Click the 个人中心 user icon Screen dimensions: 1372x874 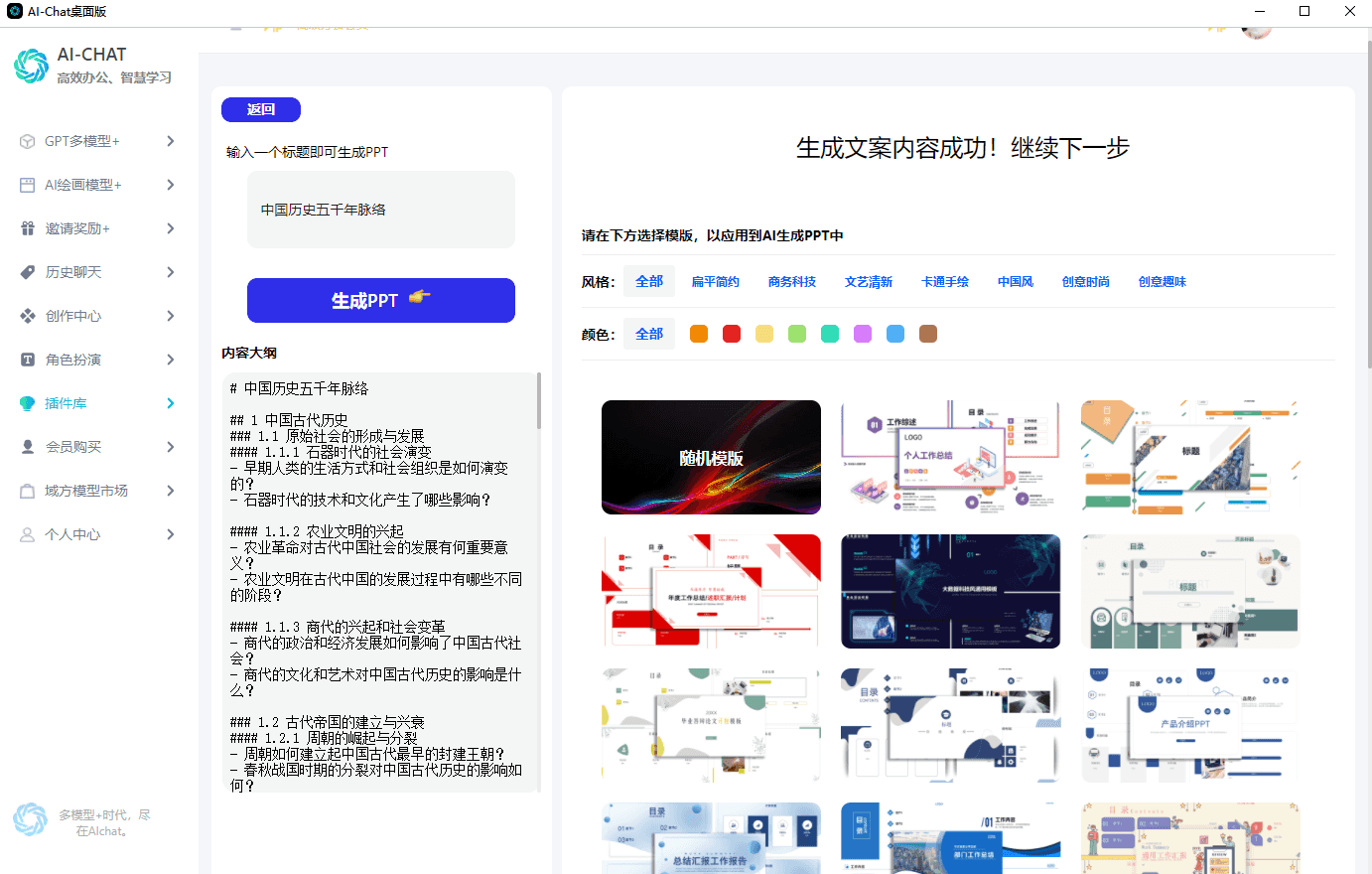point(28,534)
